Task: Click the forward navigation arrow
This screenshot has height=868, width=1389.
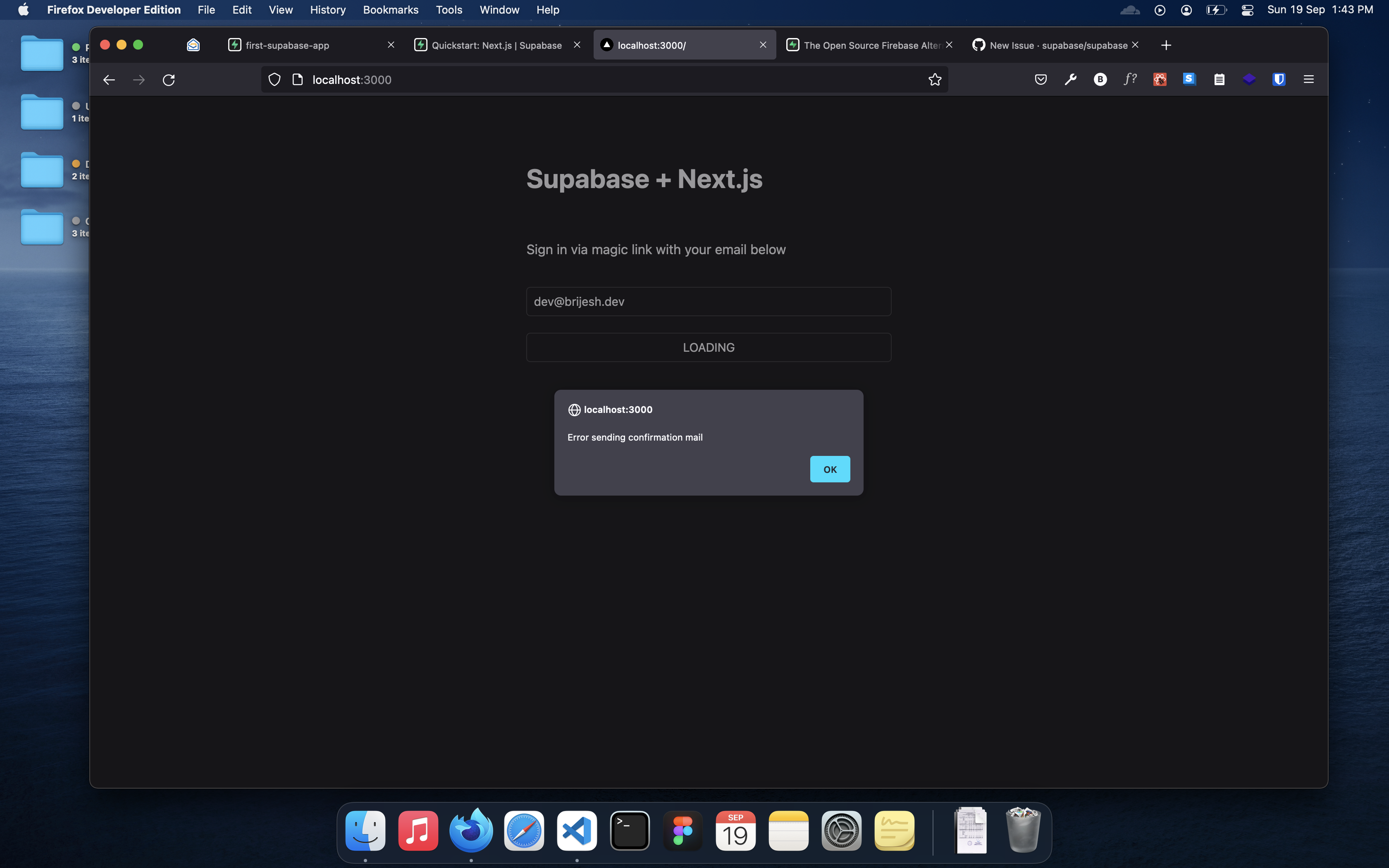Action: pos(139,80)
